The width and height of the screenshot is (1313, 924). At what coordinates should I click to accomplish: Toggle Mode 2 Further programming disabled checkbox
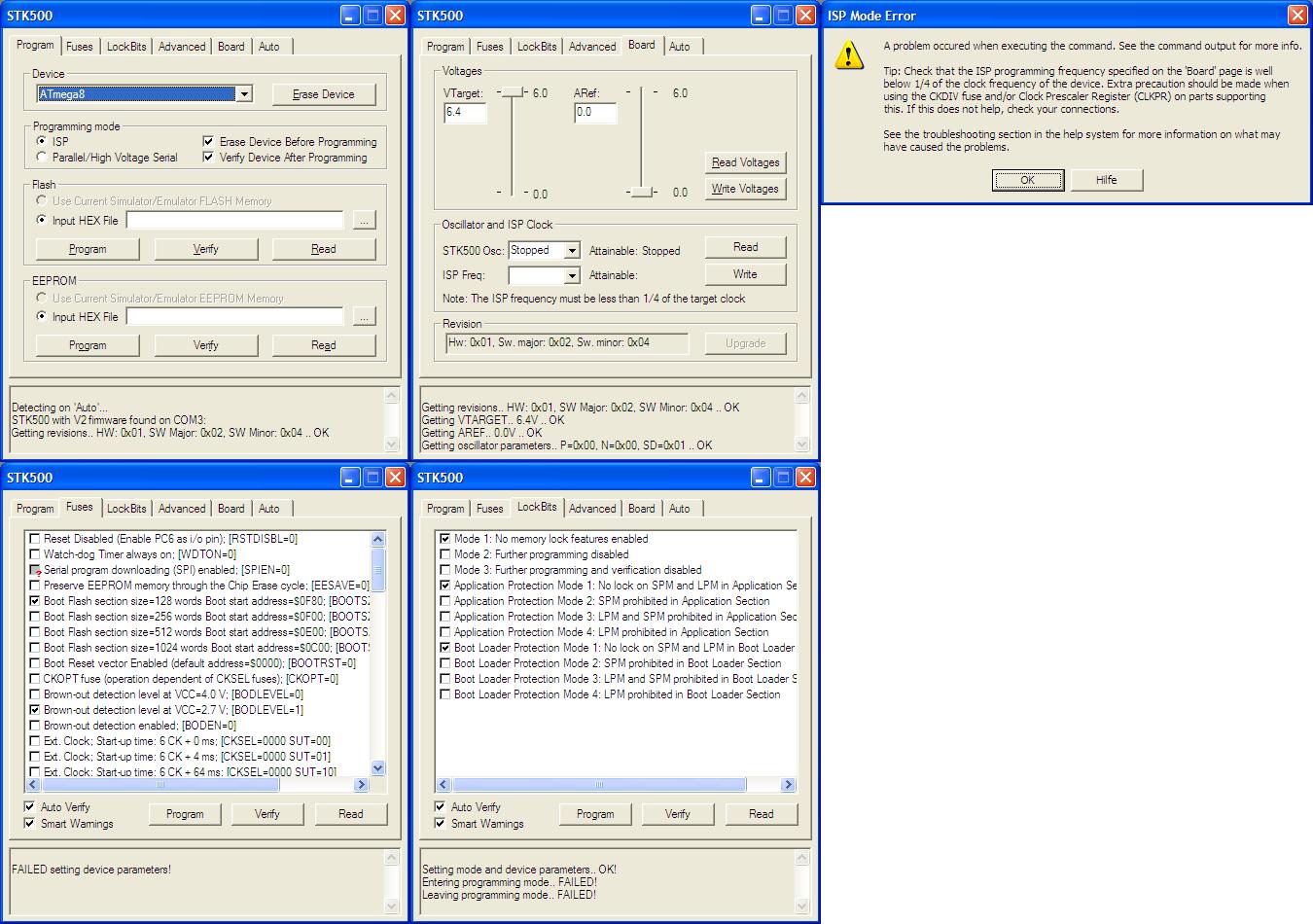445,554
